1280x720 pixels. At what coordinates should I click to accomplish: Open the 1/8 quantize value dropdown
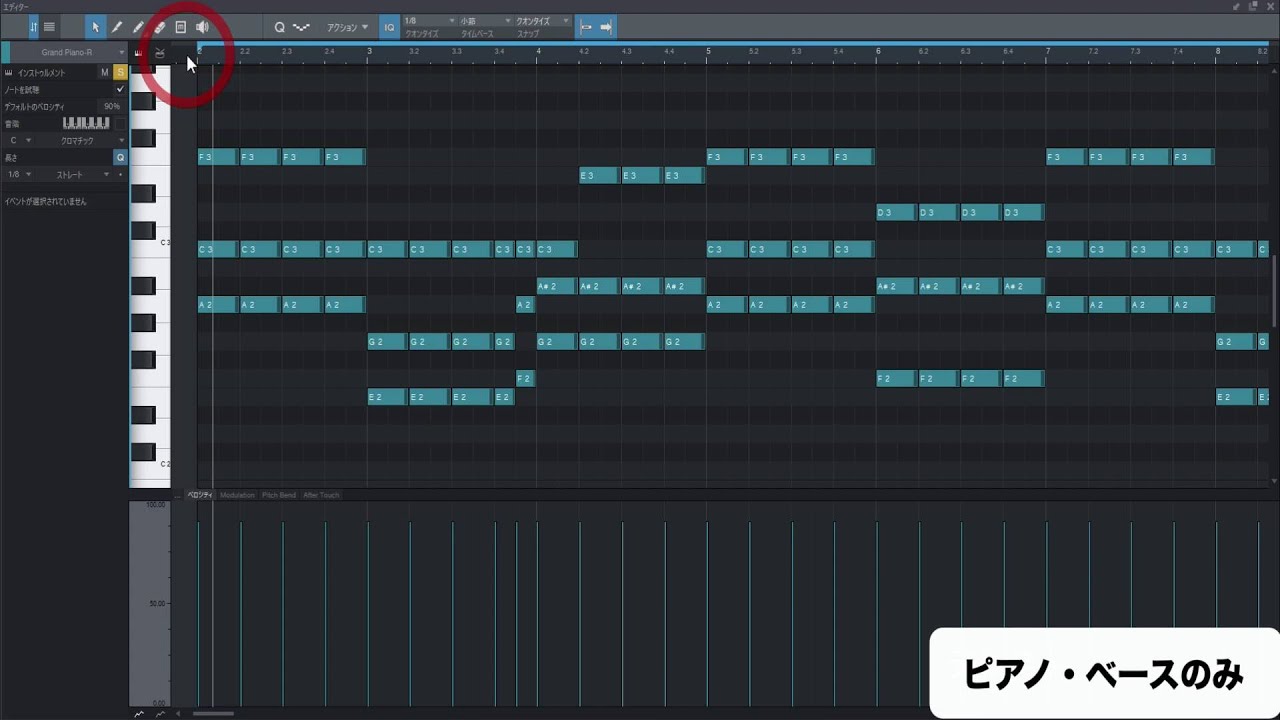[x=430, y=21]
